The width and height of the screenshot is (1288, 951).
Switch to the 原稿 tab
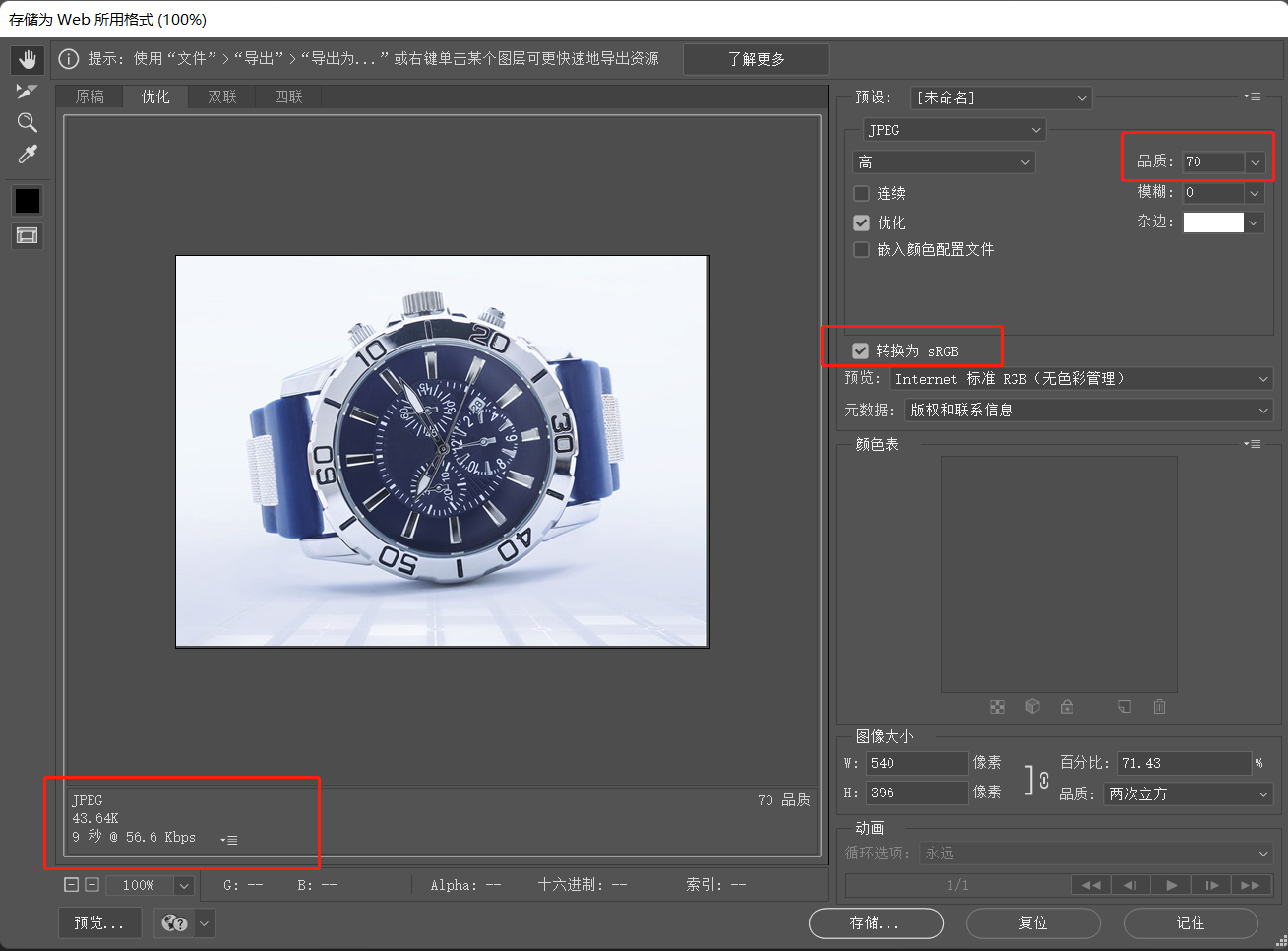pos(90,96)
